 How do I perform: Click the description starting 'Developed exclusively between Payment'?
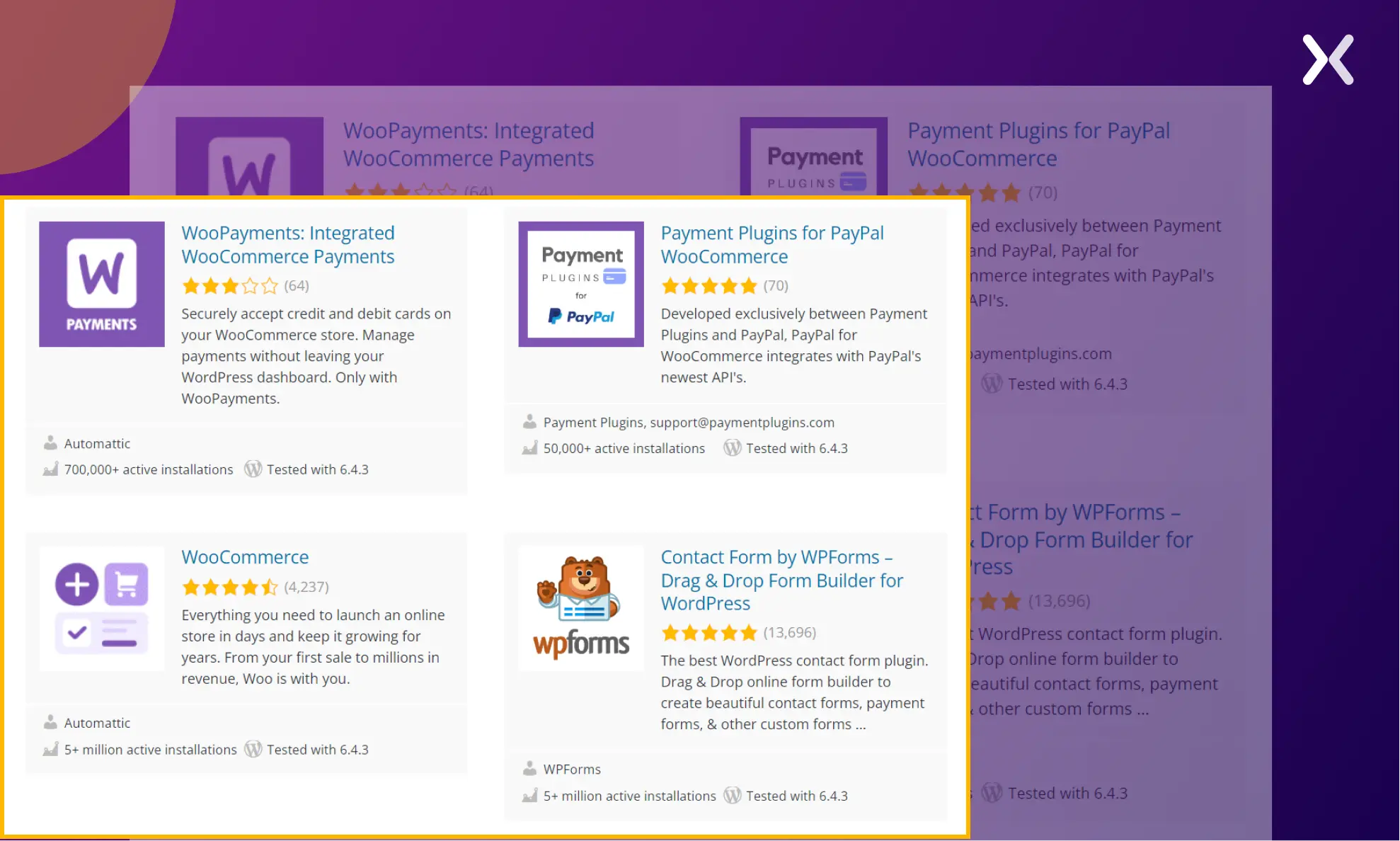tap(794, 345)
